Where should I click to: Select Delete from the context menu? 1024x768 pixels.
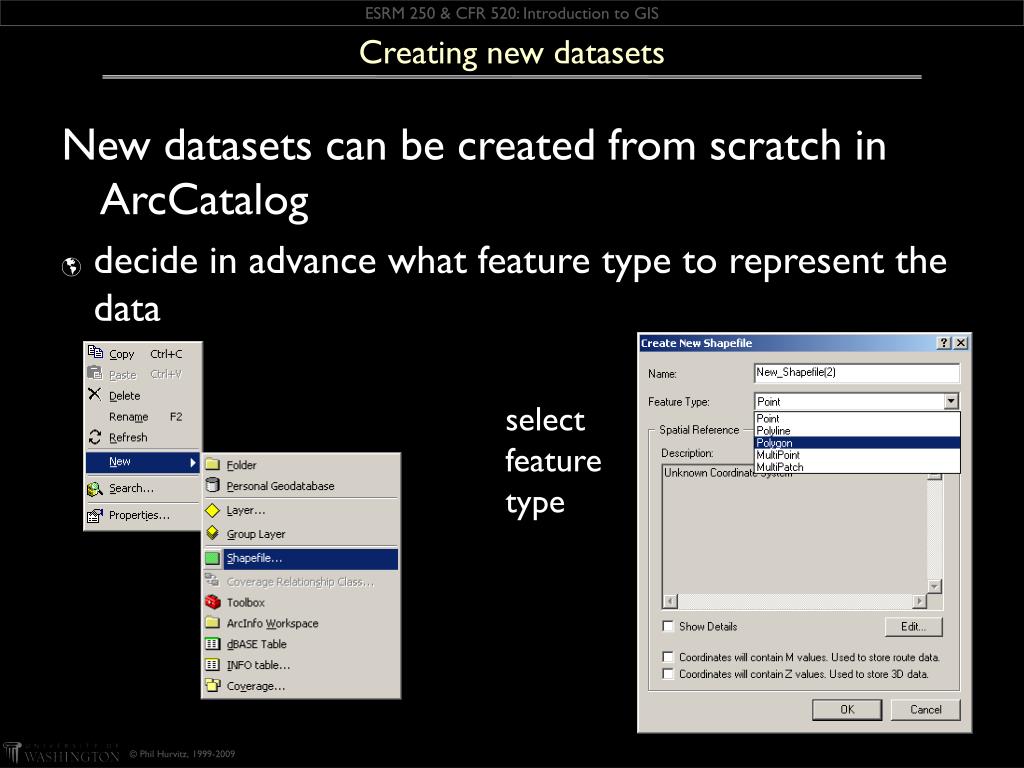pos(143,395)
